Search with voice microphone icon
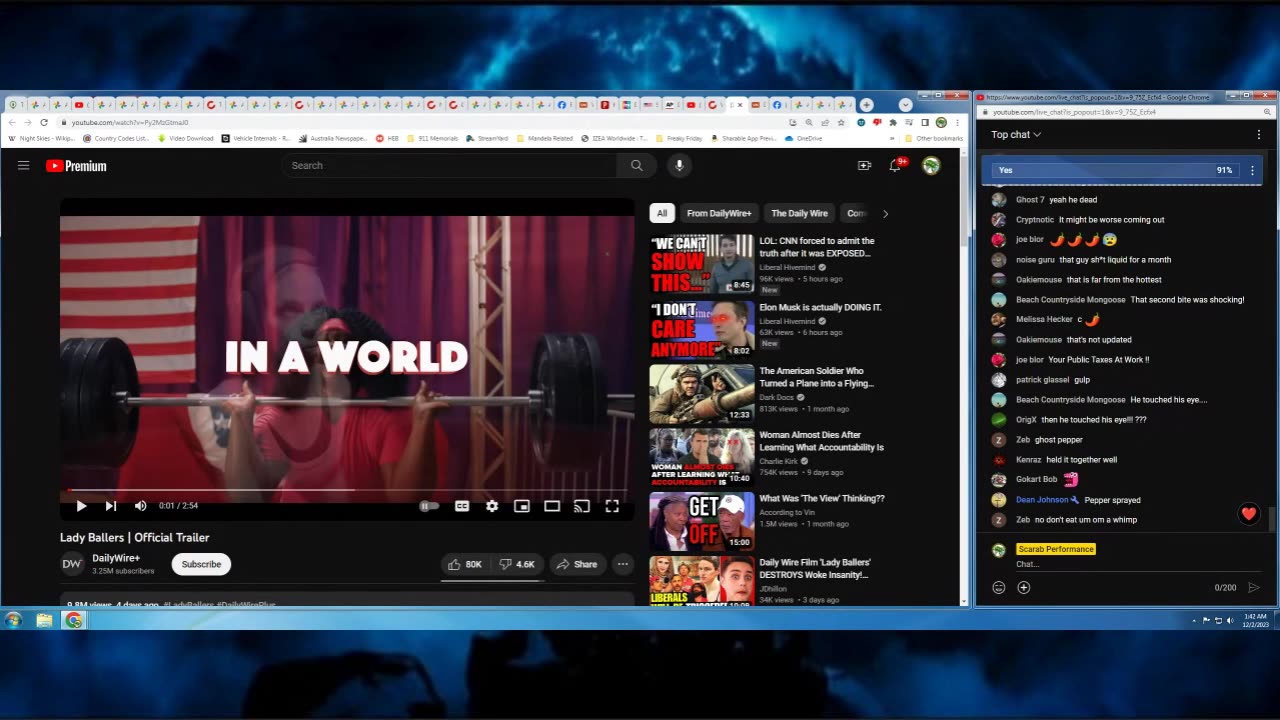 point(679,165)
